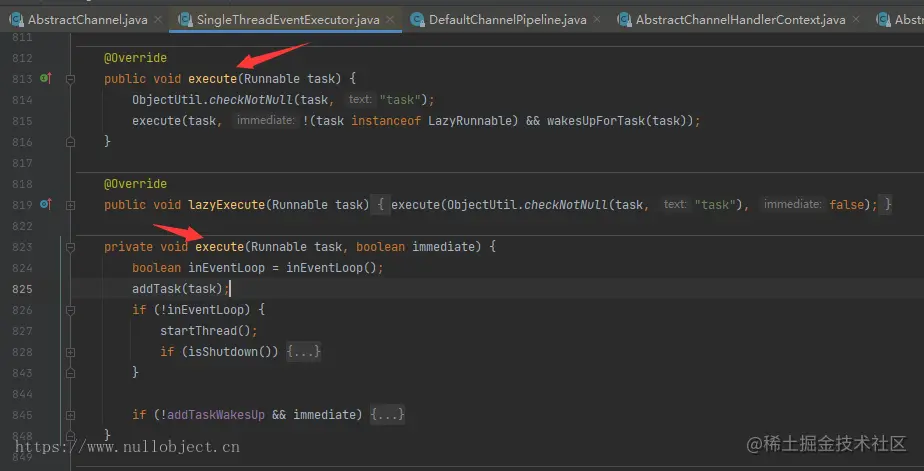
Task: Click the {...} placeholder after '&& immediate)'
Action: coord(388,415)
